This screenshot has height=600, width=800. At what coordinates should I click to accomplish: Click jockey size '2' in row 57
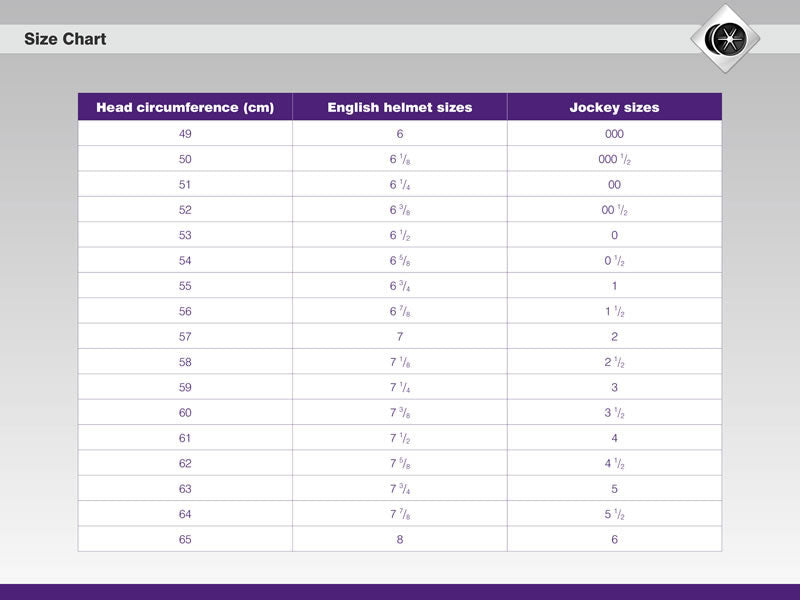click(x=614, y=337)
